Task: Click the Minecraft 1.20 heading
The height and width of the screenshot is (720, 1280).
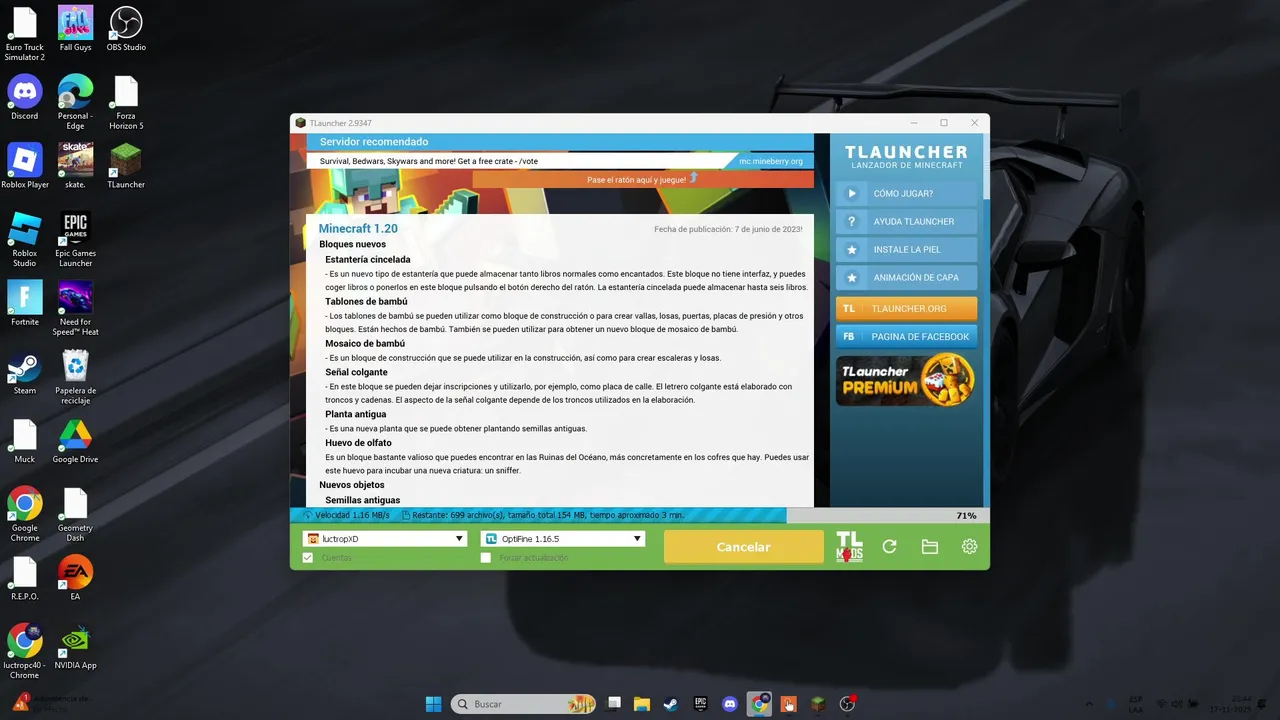Action: [358, 229]
